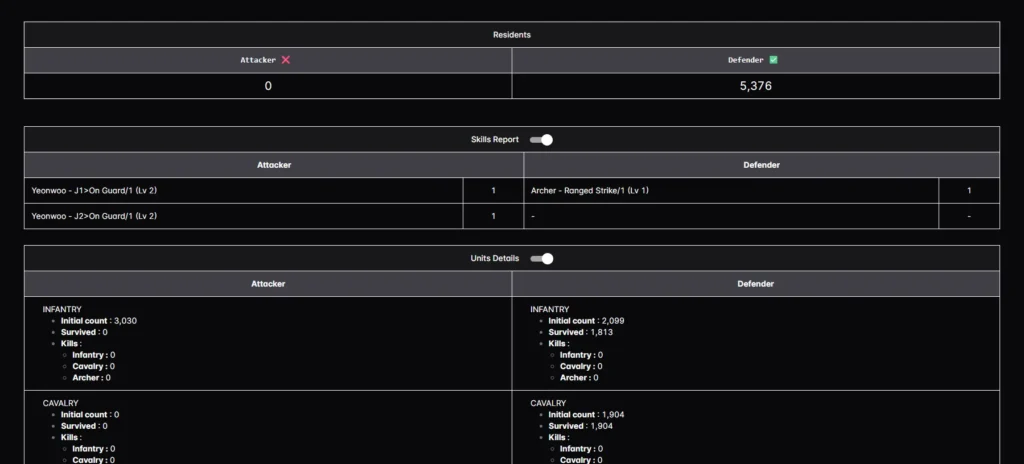This screenshot has height=464, width=1024.
Task: Select the Attacker residents value 0
Action: [x=268, y=86]
